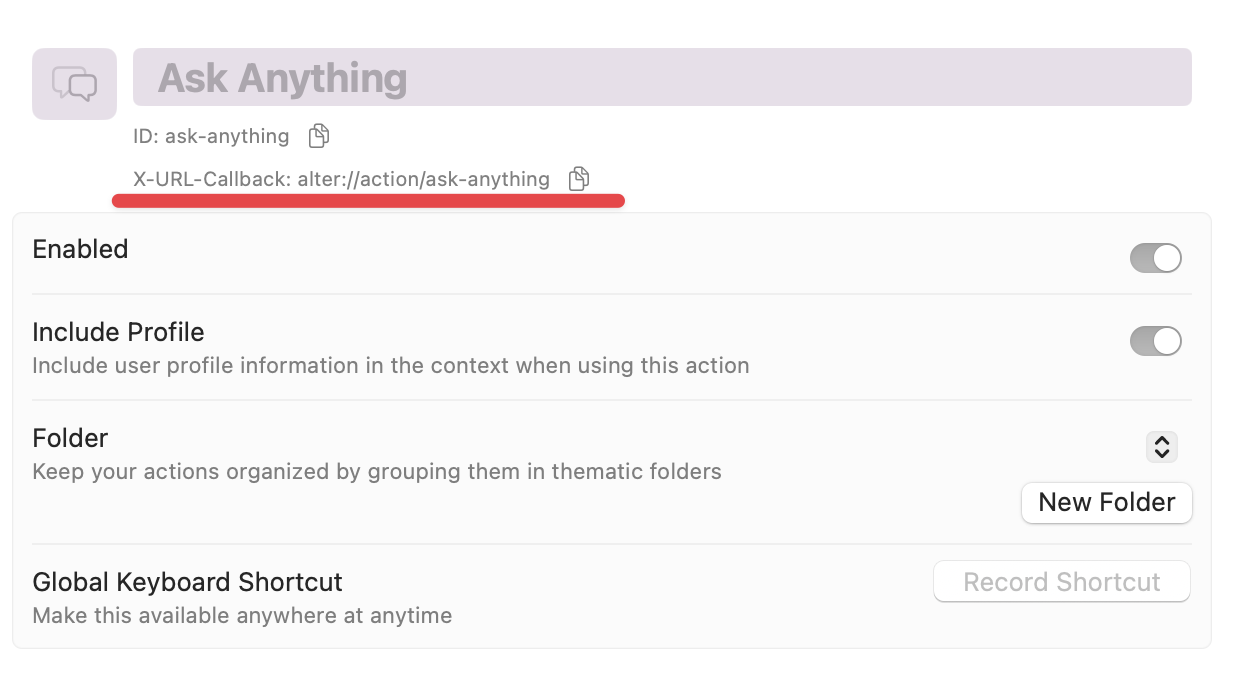Click the Keep your actions organized description
Viewport: 1234px width, 694px height.
[377, 471]
